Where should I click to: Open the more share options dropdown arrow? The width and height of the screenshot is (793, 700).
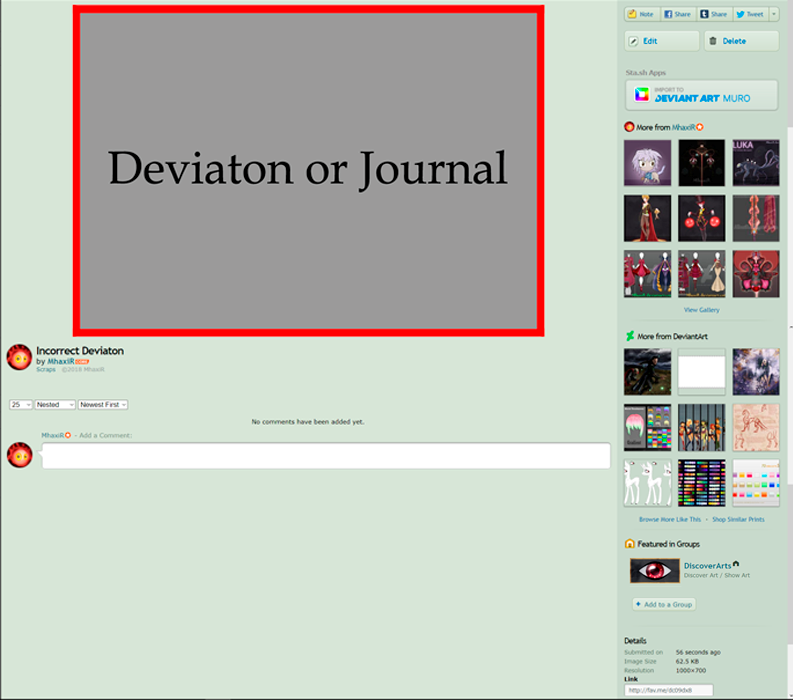point(774,14)
